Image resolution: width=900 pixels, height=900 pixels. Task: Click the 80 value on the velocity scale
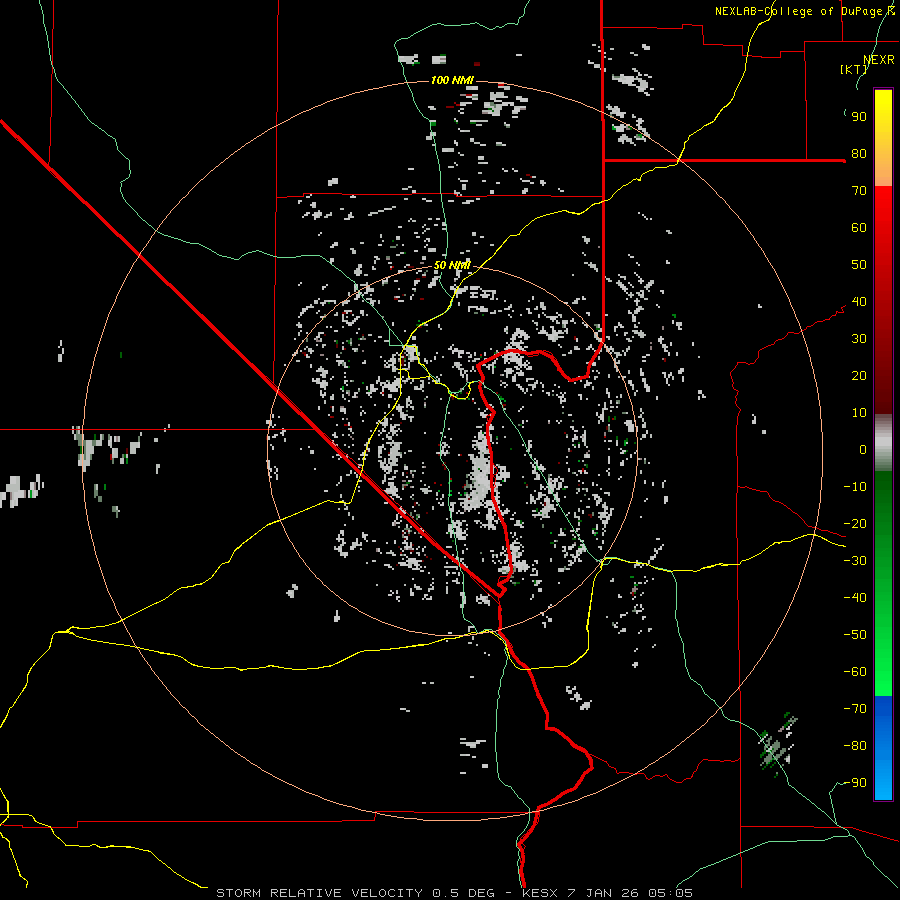[859, 154]
